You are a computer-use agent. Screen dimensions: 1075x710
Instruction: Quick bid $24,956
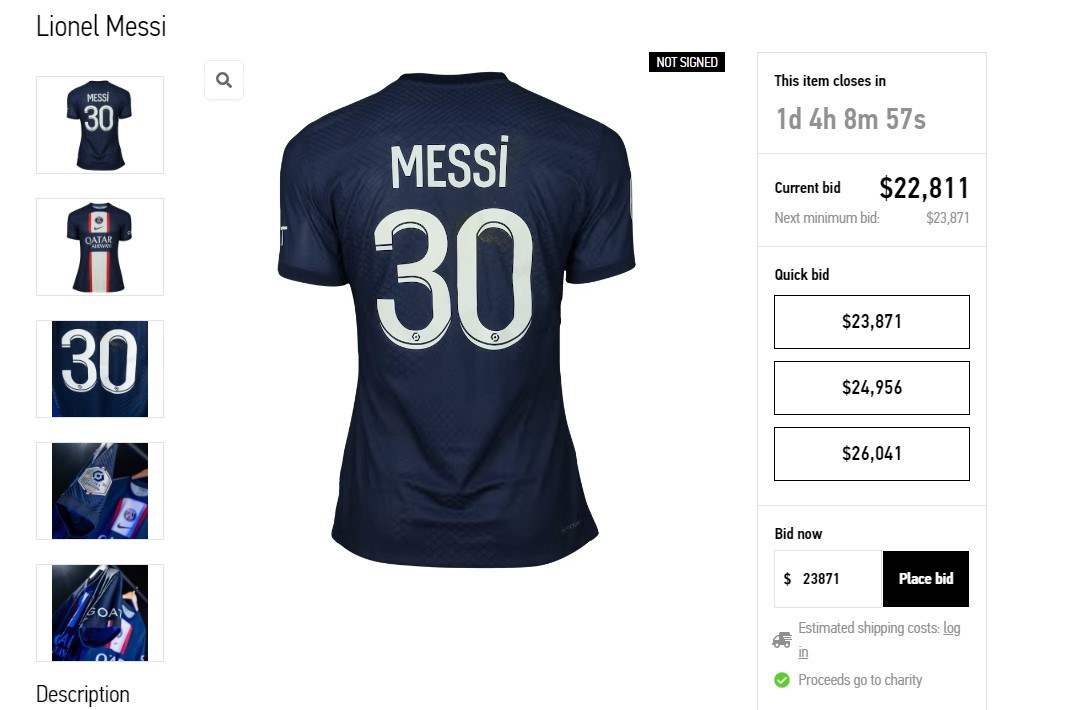coord(871,388)
